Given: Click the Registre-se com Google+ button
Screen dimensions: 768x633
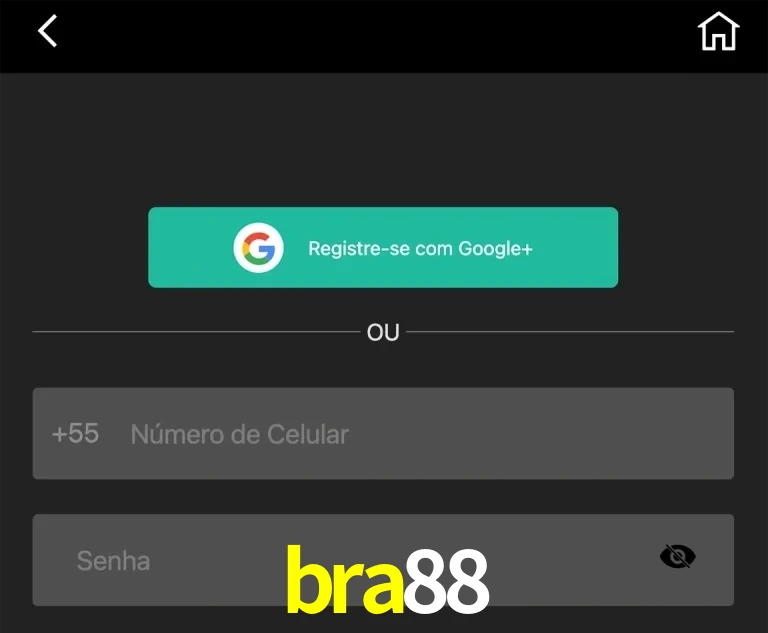Looking at the screenshot, I should (383, 247).
